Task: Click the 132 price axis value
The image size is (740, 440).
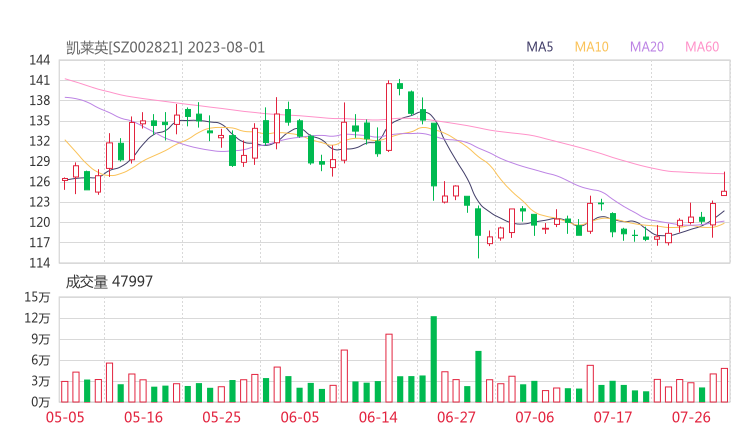Action: point(39,141)
